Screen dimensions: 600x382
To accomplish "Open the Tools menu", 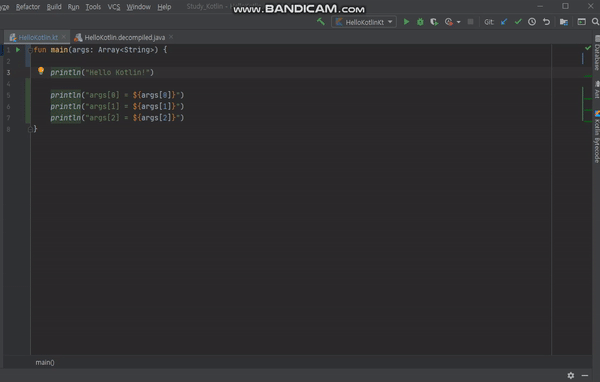I will click(93, 7).
